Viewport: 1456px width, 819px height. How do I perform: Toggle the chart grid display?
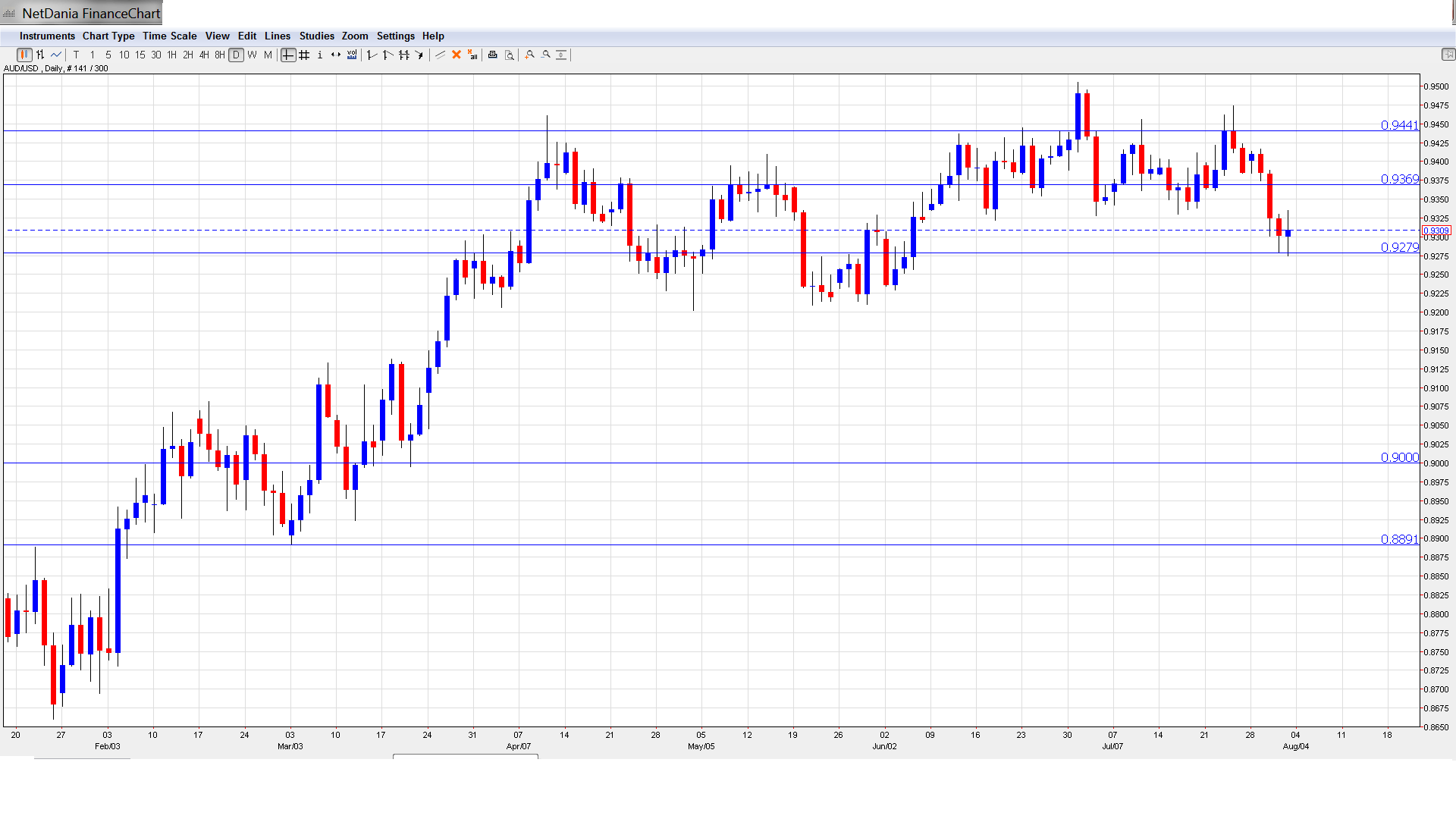[x=304, y=55]
